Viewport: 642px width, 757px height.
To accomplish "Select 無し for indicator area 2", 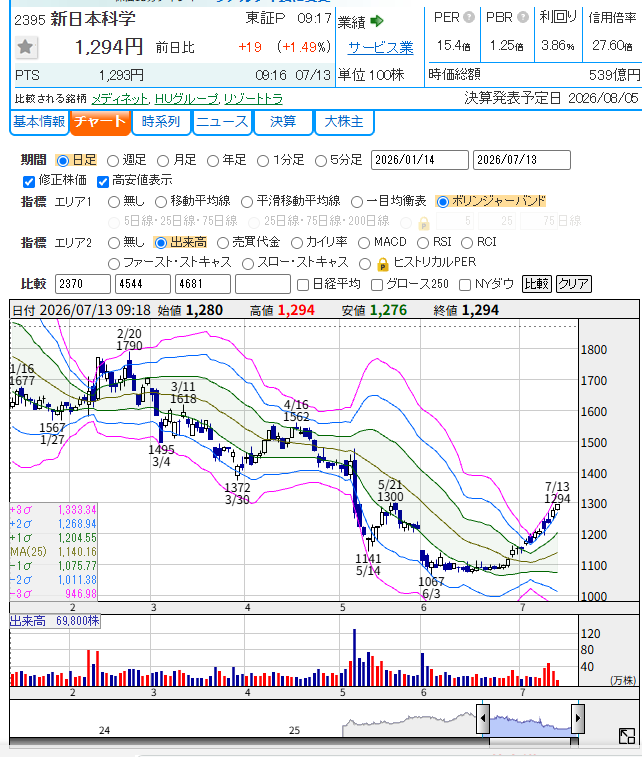I will (113, 242).
